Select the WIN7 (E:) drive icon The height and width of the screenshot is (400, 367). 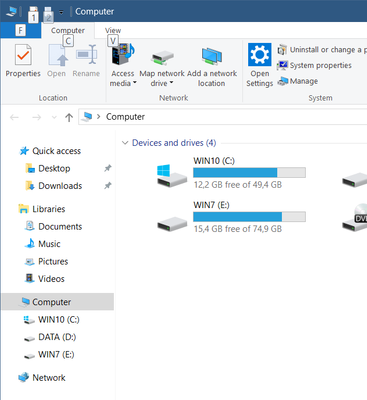tap(172, 223)
